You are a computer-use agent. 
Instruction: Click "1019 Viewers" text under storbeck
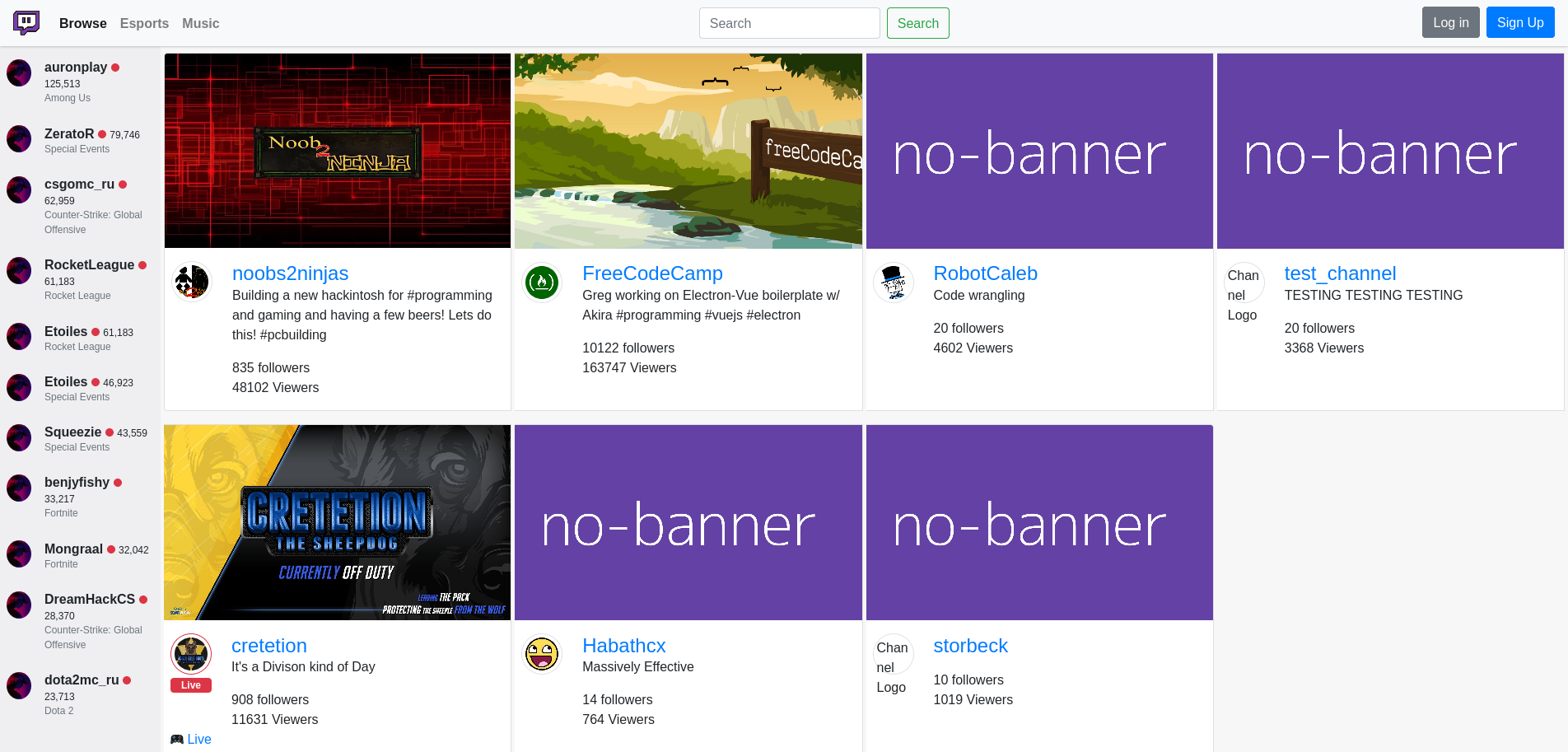pyautogui.click(x=973, y=700)
